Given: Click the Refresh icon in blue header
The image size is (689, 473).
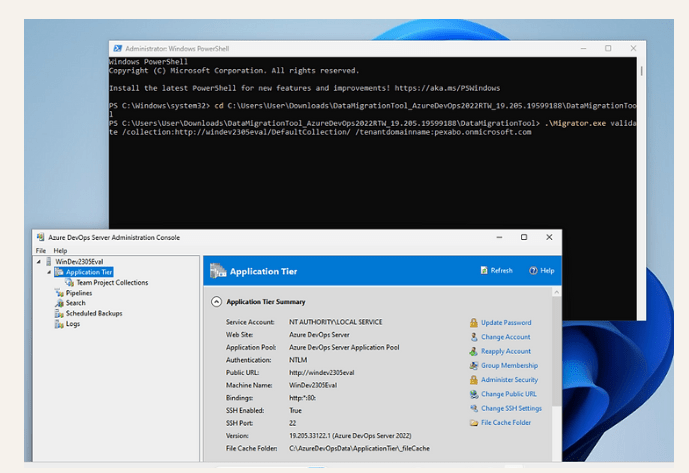Looking at the screenshot, I should [x=484, y=270].
